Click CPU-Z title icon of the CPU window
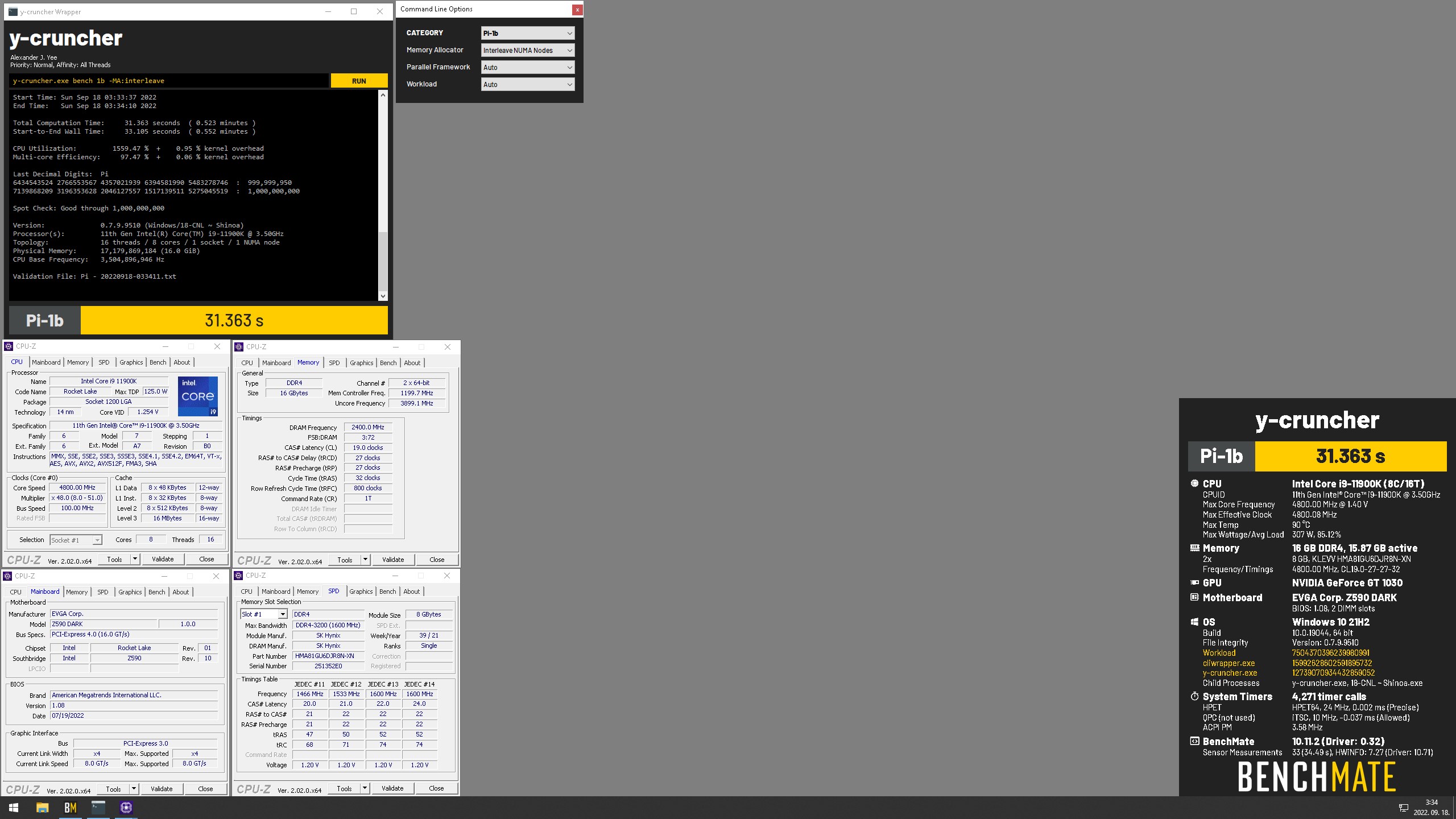 pyautogui.click(x=9, y=346)
